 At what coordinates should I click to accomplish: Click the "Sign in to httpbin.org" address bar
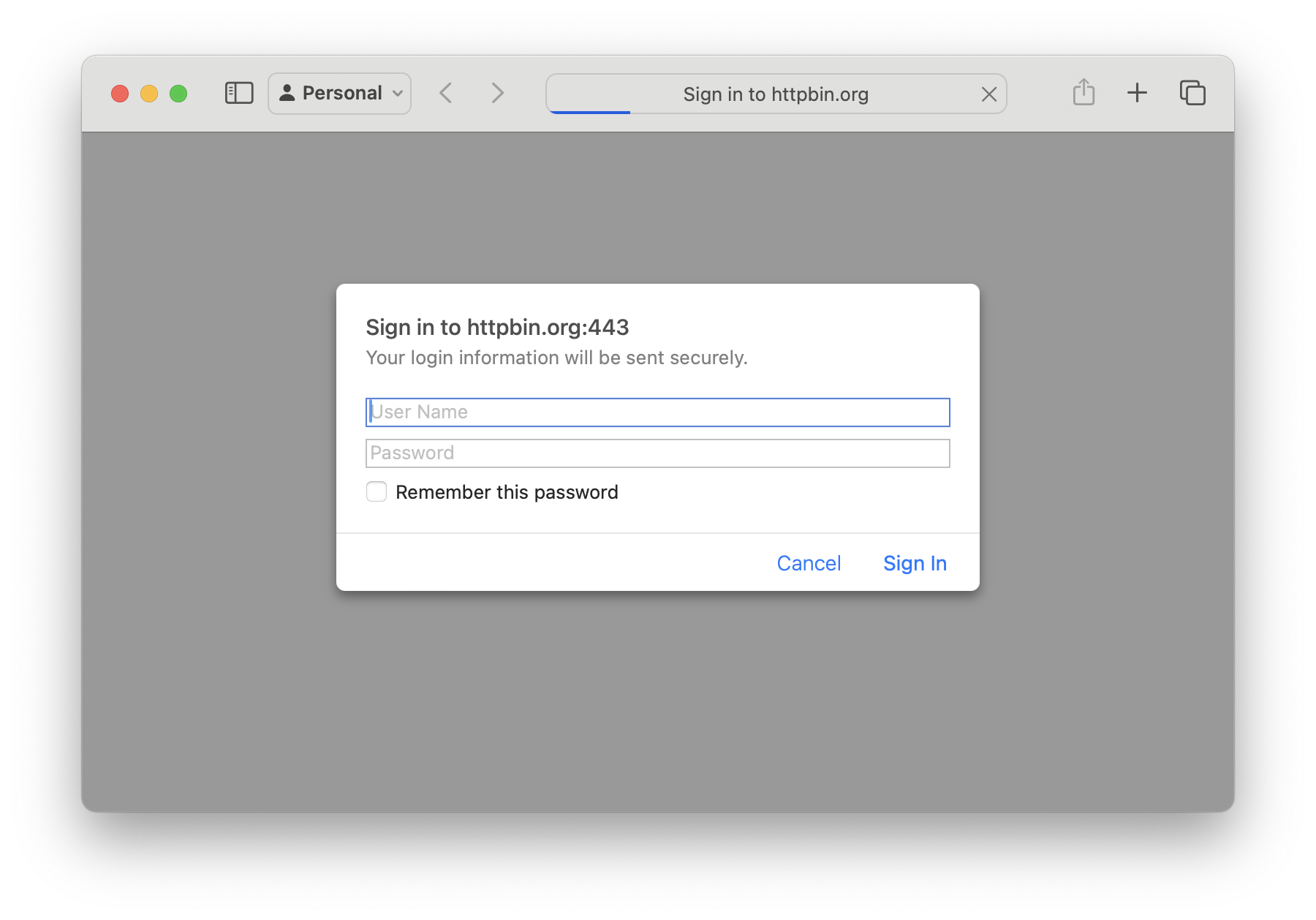(775, 94)
